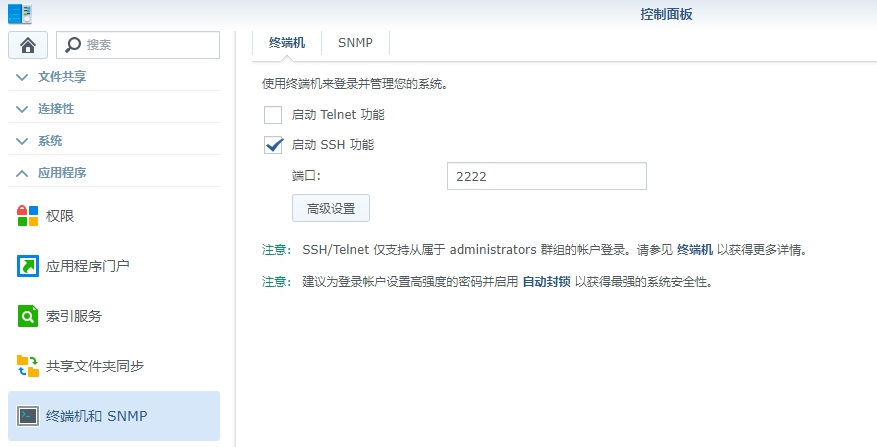Click the 端口: label

coord(306,176)
